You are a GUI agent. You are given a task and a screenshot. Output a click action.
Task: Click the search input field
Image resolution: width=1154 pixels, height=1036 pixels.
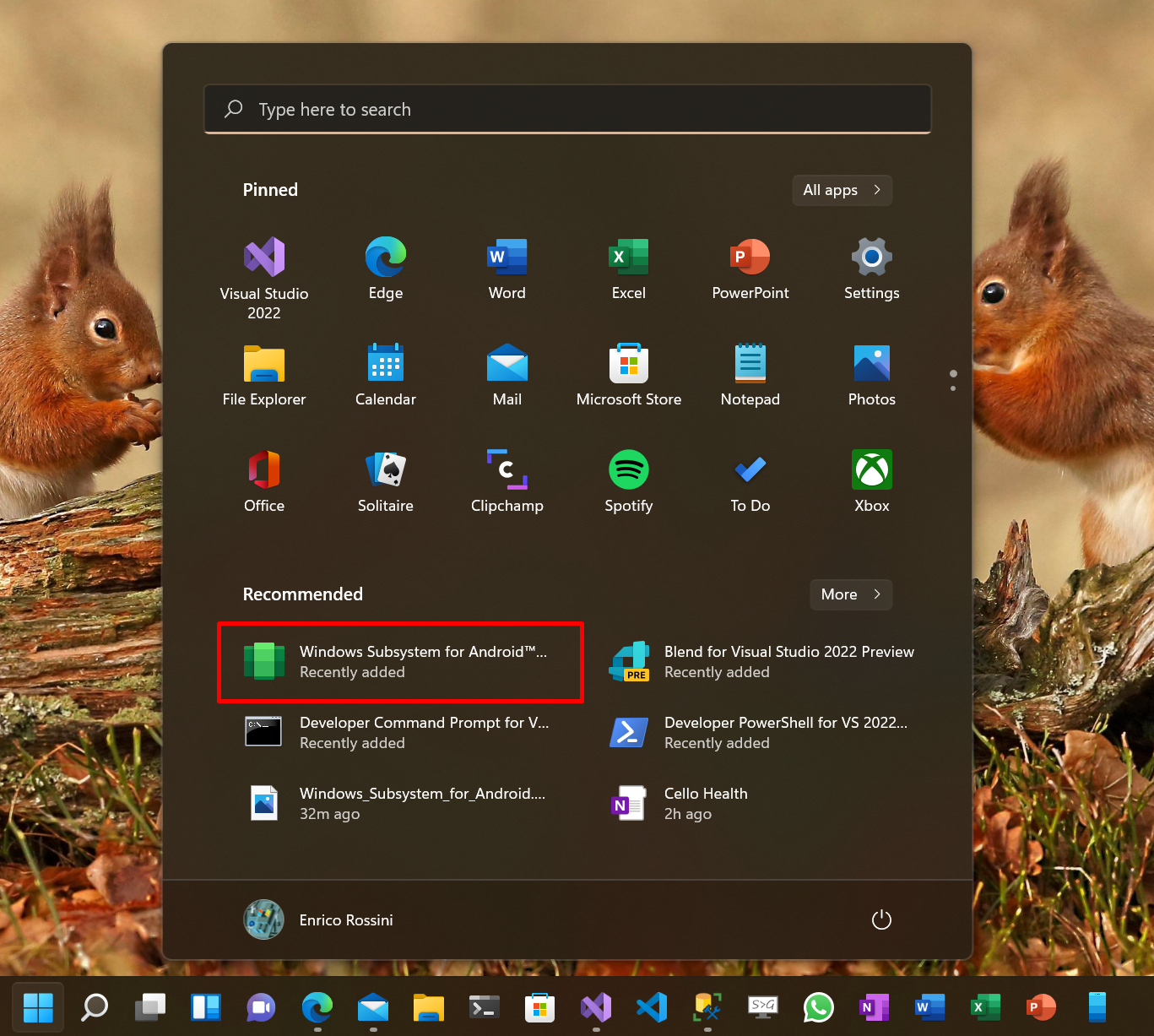coord(566,109)
